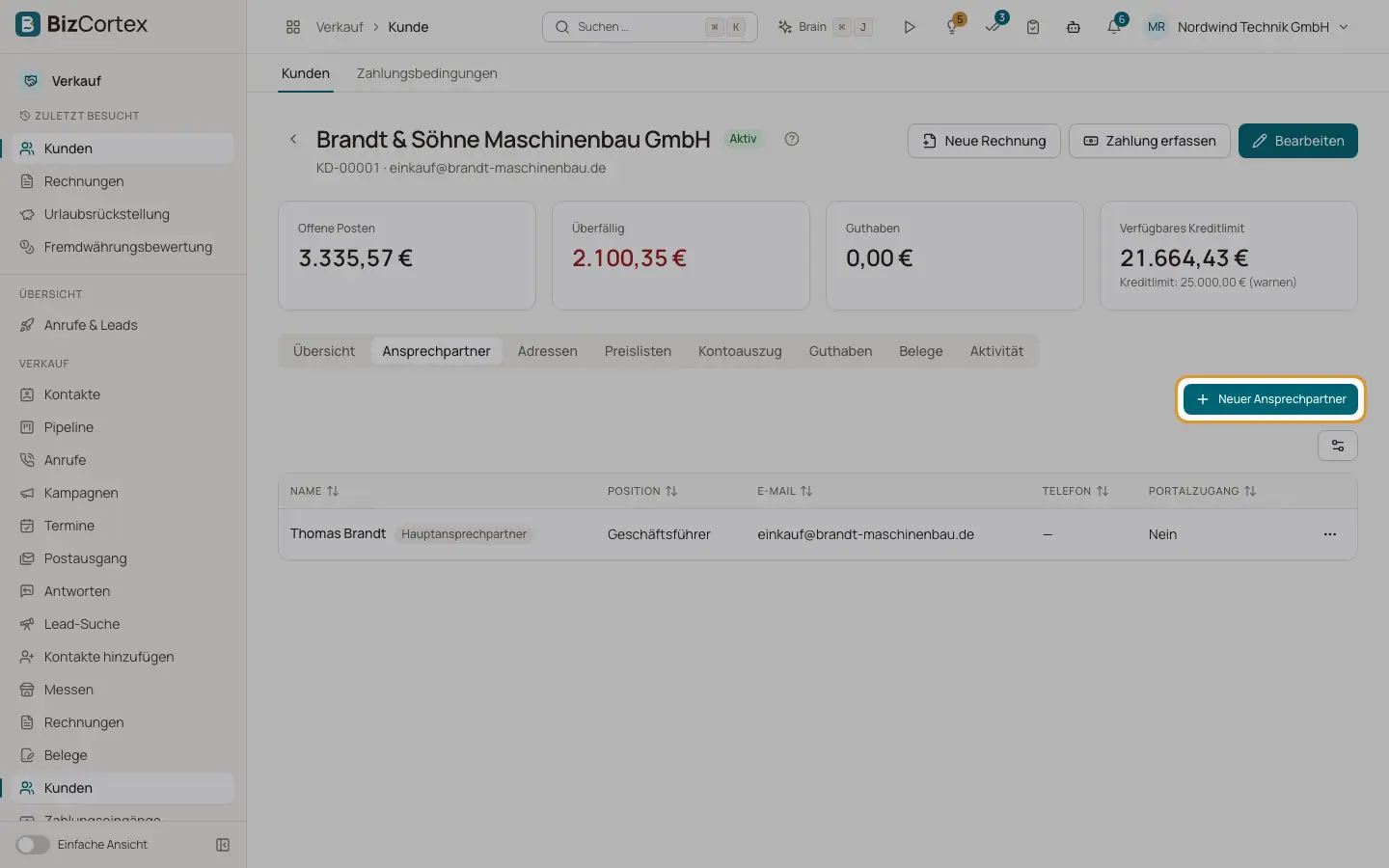1389x868 pixels.
Task: Click the Zahlung erfassen button
Action: point(1150,141)
